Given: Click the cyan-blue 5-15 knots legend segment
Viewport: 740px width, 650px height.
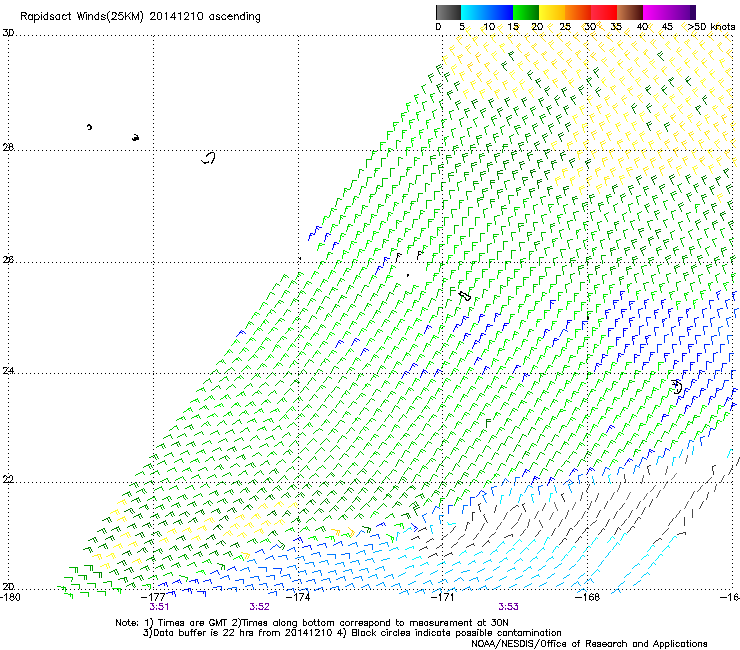Looking at the screenshot, I should point(487,12).
